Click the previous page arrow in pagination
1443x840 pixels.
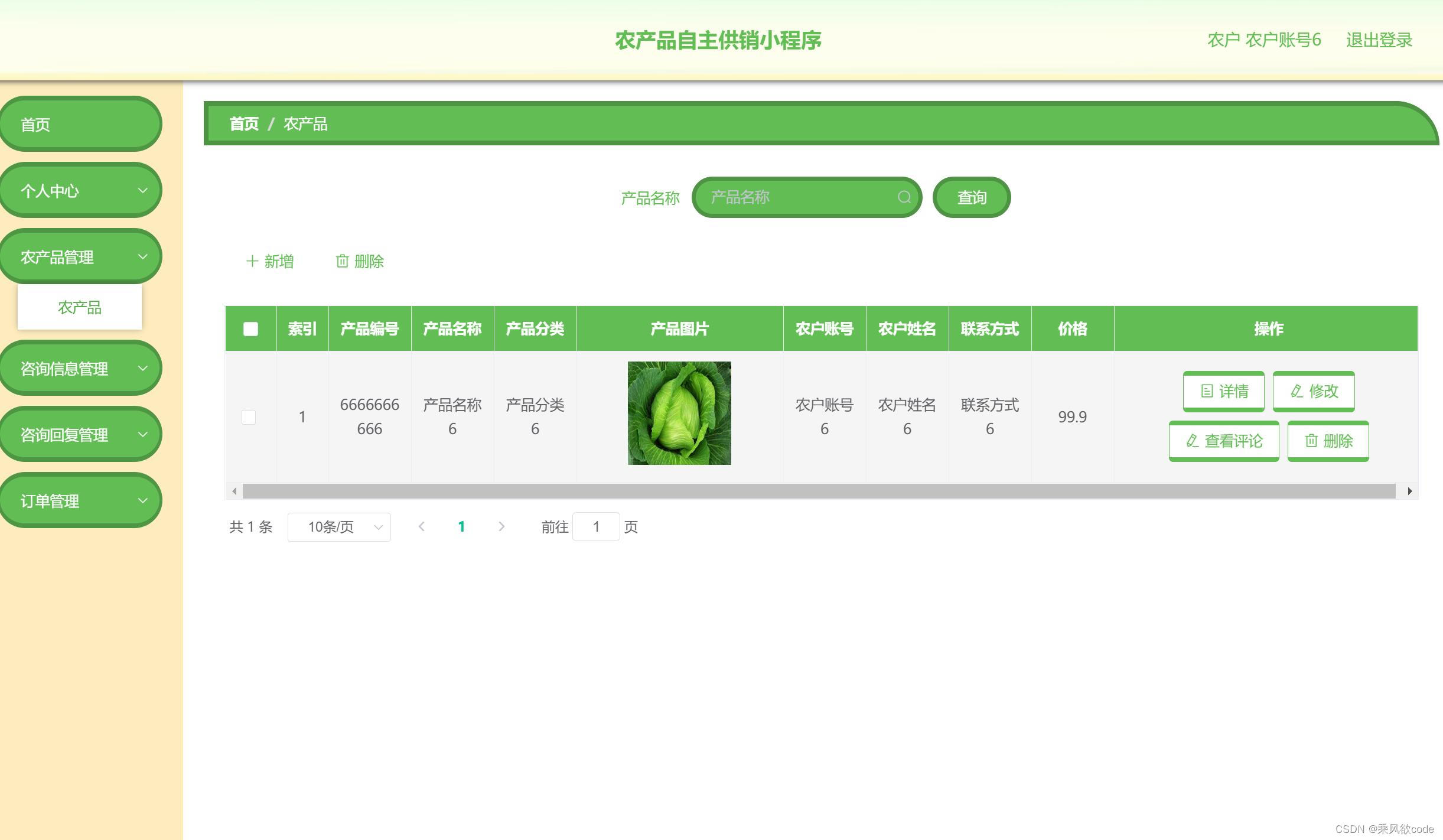tap(422, 526)
